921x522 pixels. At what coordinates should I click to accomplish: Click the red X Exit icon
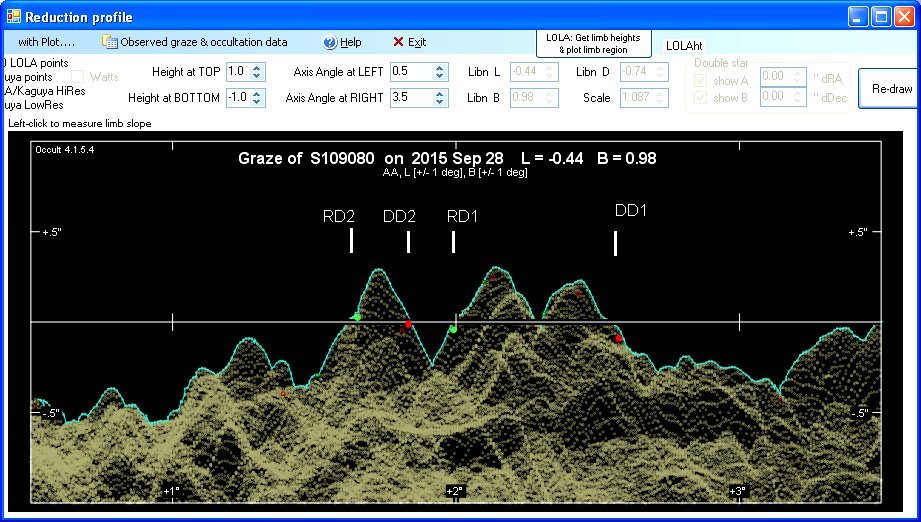click(x=398, y=42)
